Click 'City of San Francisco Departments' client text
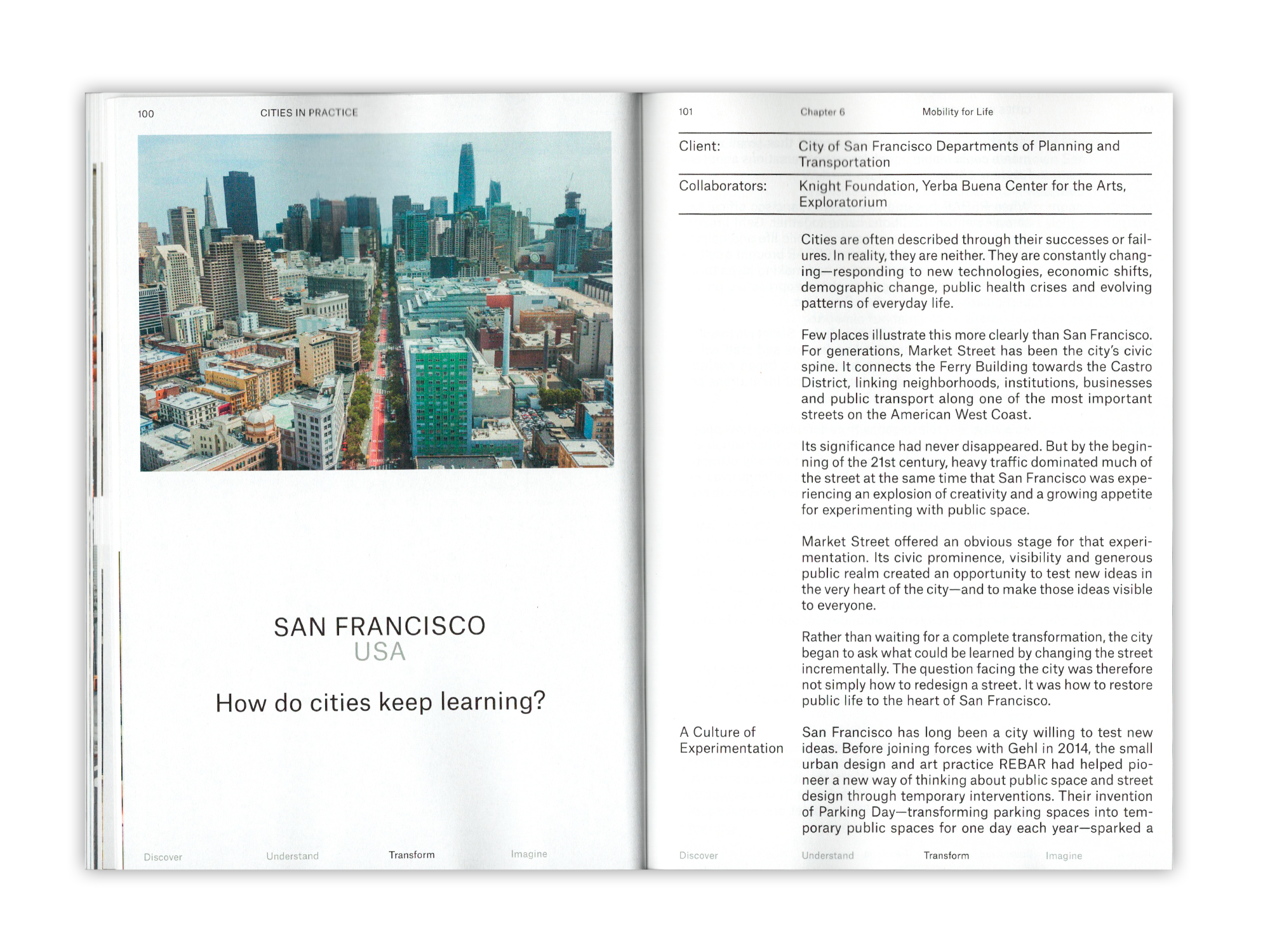The height and width of the screenshot is (952, 1270). (959, 154)
